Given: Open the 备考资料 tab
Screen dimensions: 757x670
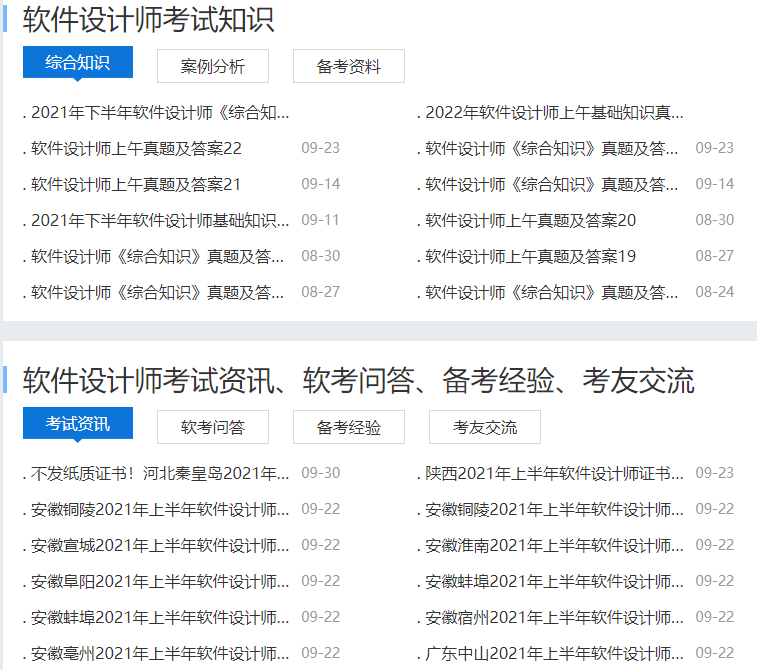Looking at the screenshot, I should click(349, 67).
